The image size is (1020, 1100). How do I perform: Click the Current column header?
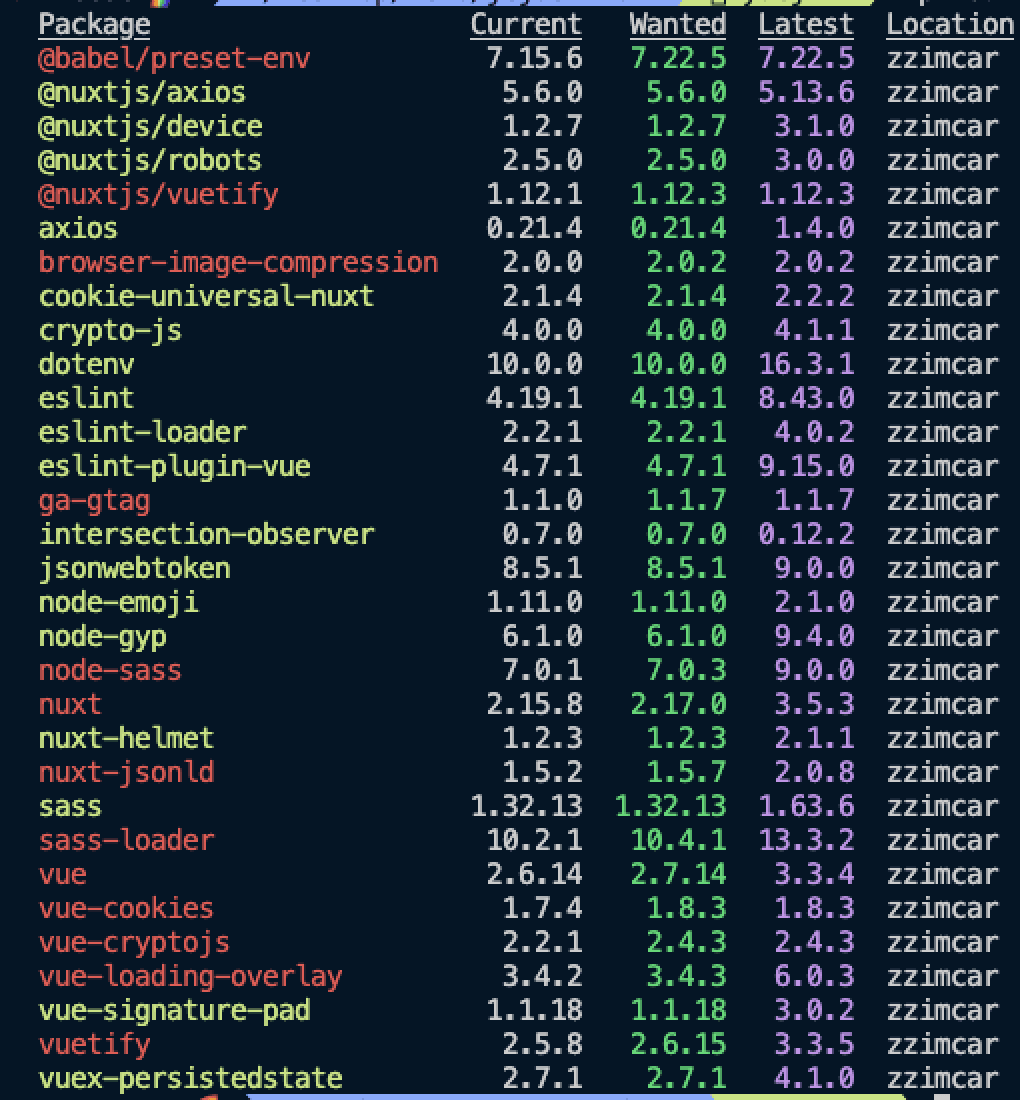click(x=526, y=24)
